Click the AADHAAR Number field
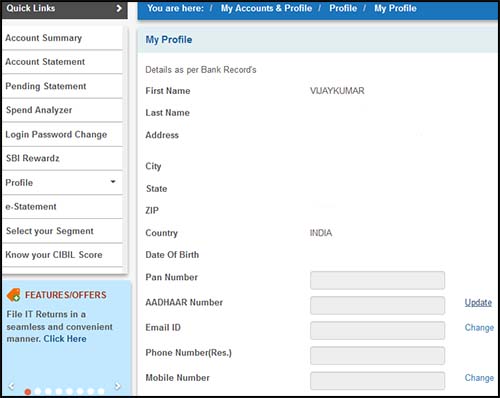 [377, 305]
